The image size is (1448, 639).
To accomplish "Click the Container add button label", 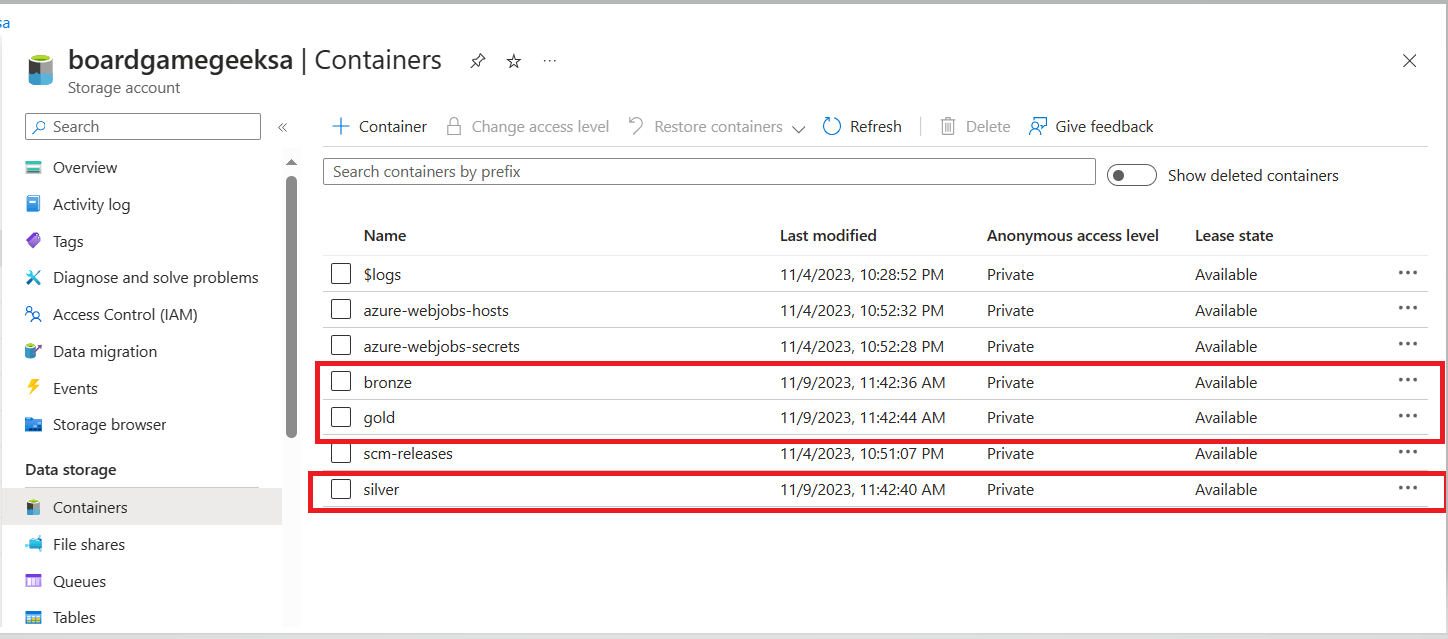I will pos(393,126).
